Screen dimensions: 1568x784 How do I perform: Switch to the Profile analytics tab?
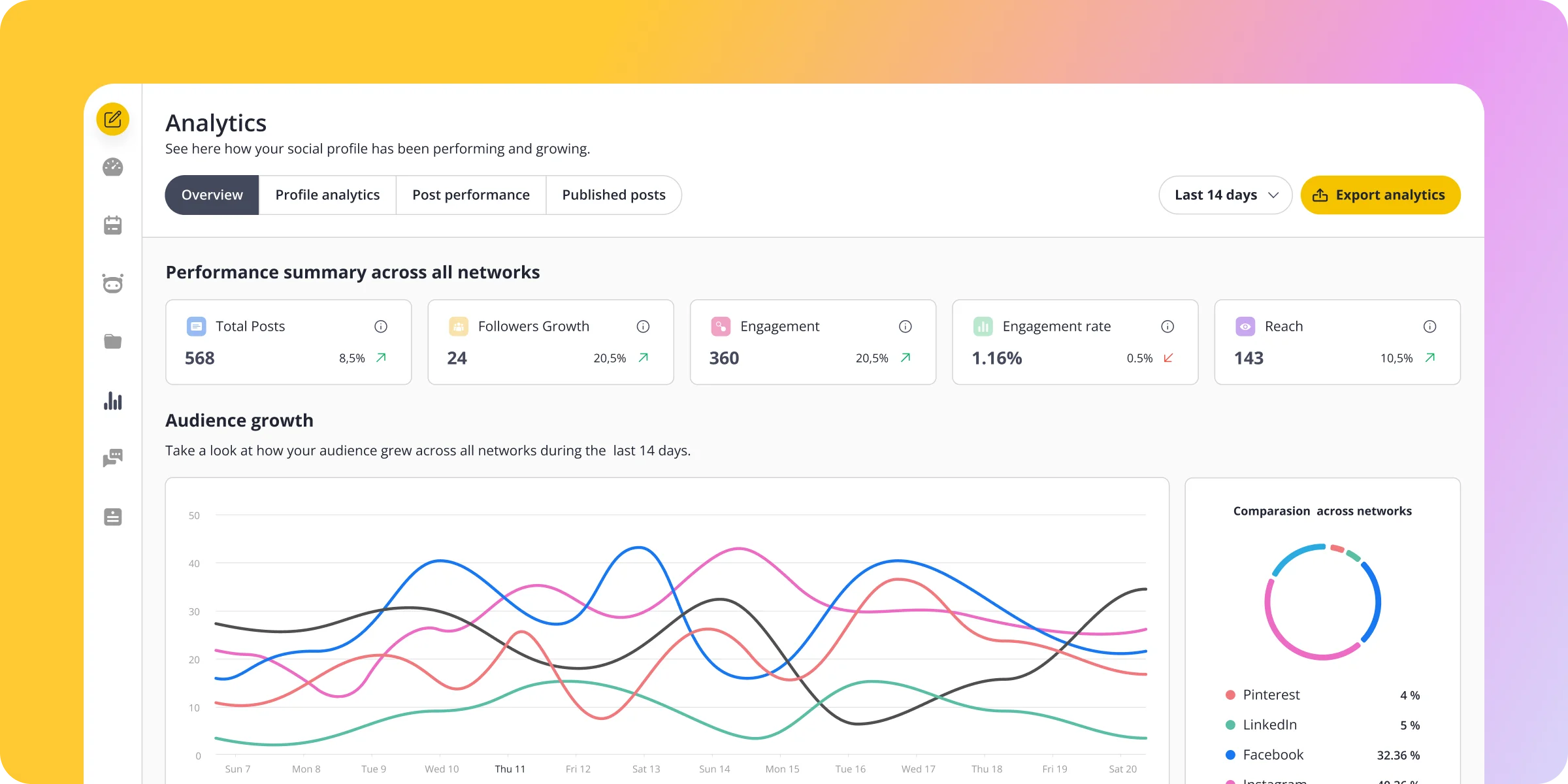pos(327,195)
